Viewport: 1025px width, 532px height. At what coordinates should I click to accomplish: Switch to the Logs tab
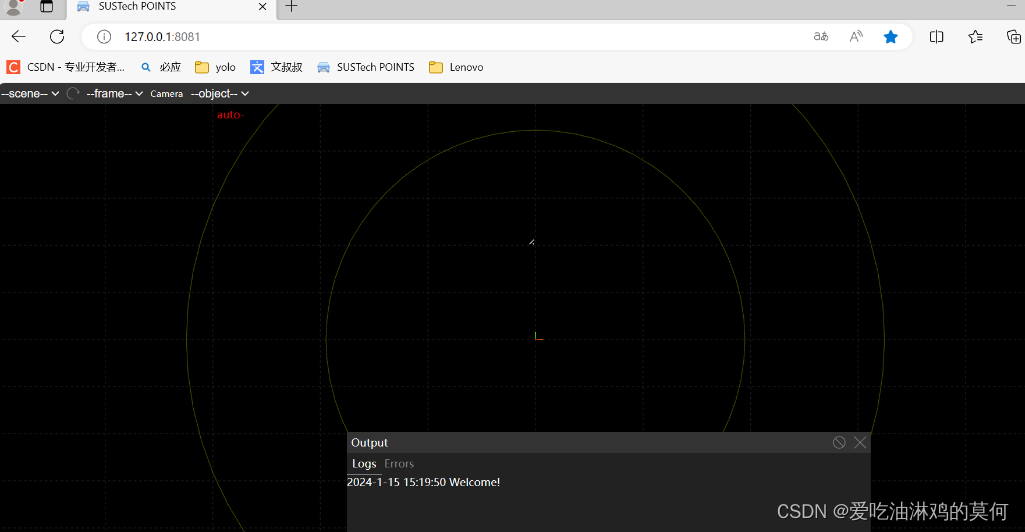click(364, 463)
